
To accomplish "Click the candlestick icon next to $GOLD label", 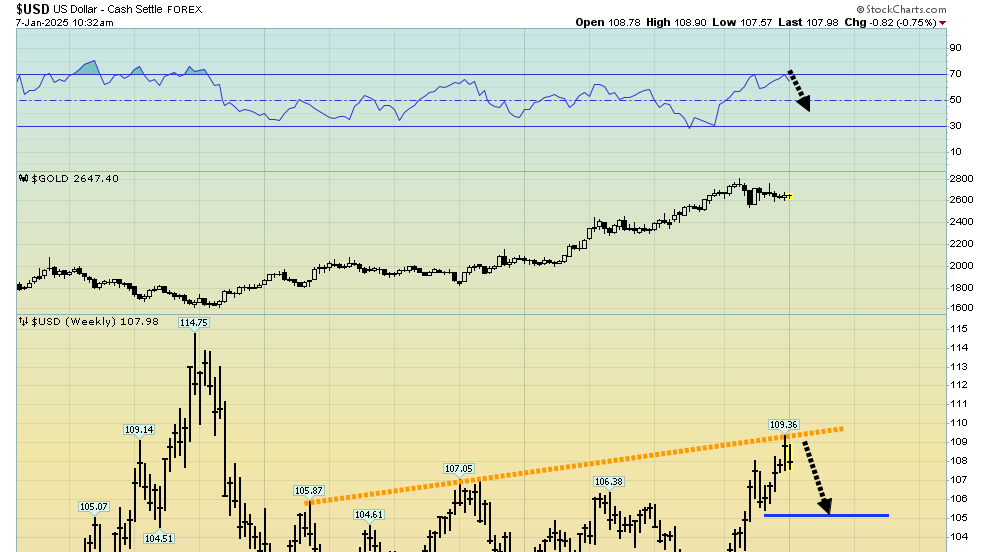I will (x=23, y=178).
